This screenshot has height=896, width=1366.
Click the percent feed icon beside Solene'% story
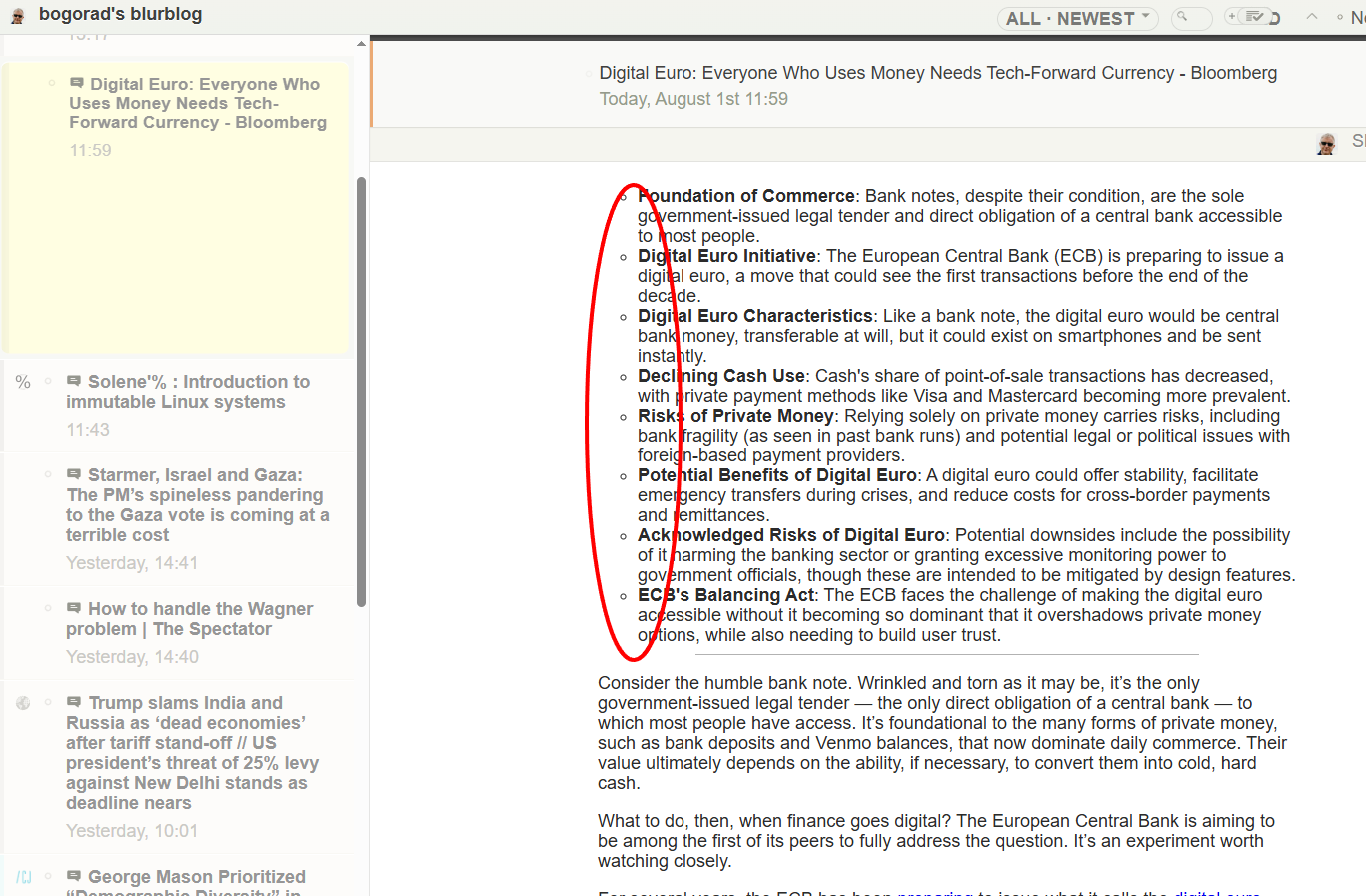[x=23, y=383]
